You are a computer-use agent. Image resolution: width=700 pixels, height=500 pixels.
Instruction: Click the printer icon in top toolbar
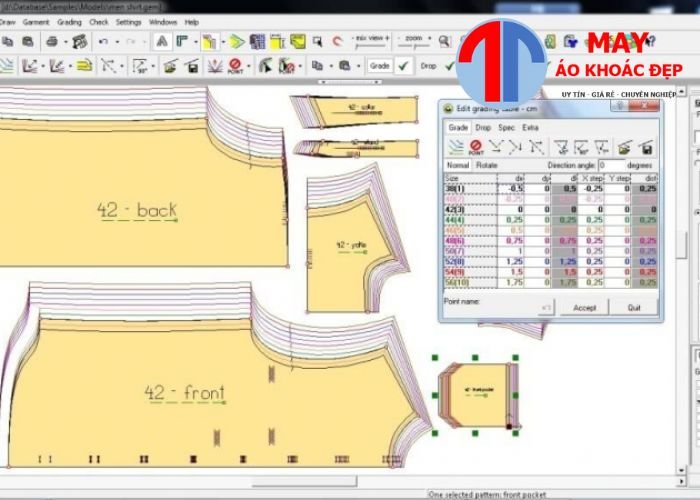51,42
